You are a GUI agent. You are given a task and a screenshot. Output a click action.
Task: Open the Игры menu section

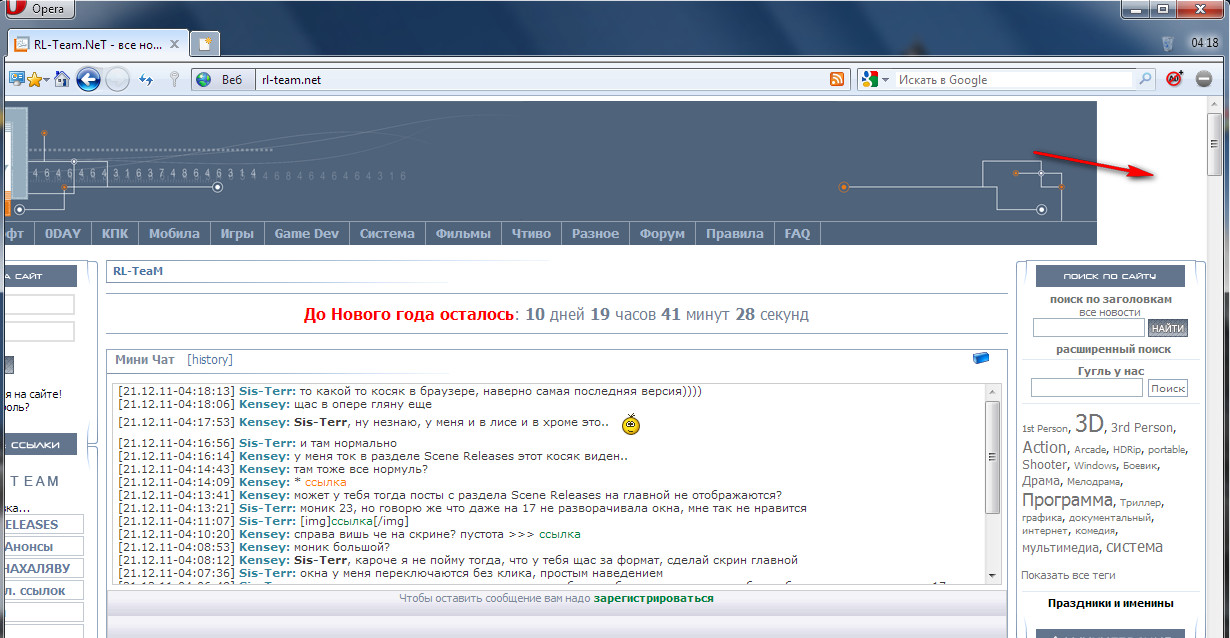[x=237, y=233]
